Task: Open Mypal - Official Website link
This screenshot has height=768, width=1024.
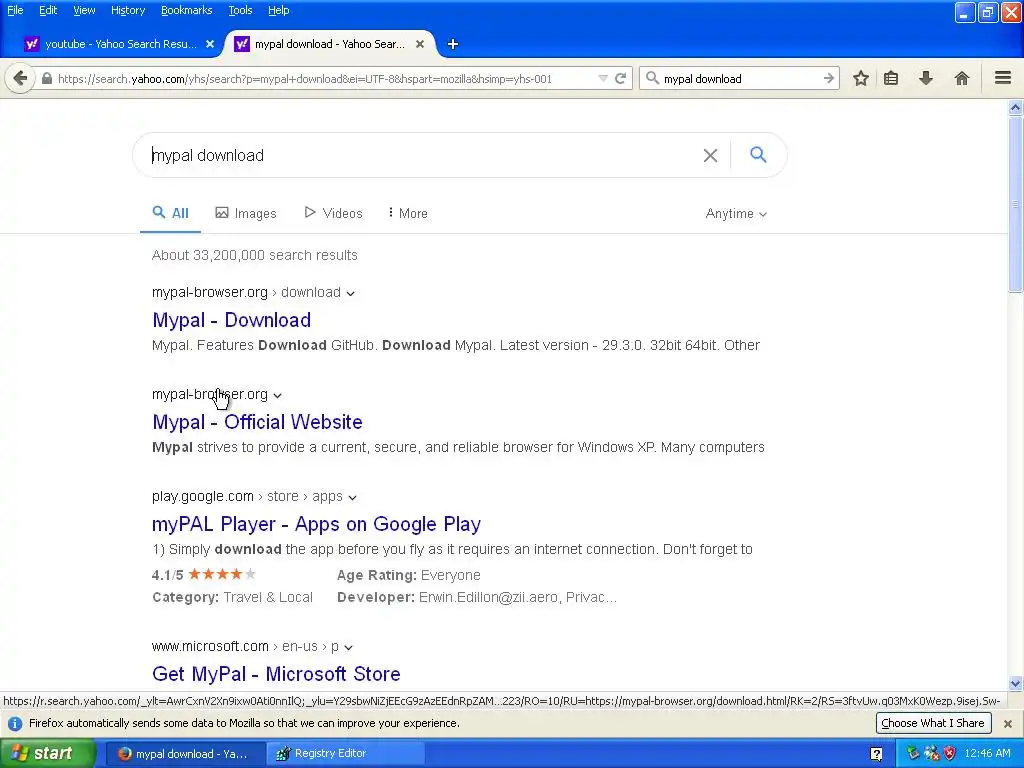Action: [257, 422]
